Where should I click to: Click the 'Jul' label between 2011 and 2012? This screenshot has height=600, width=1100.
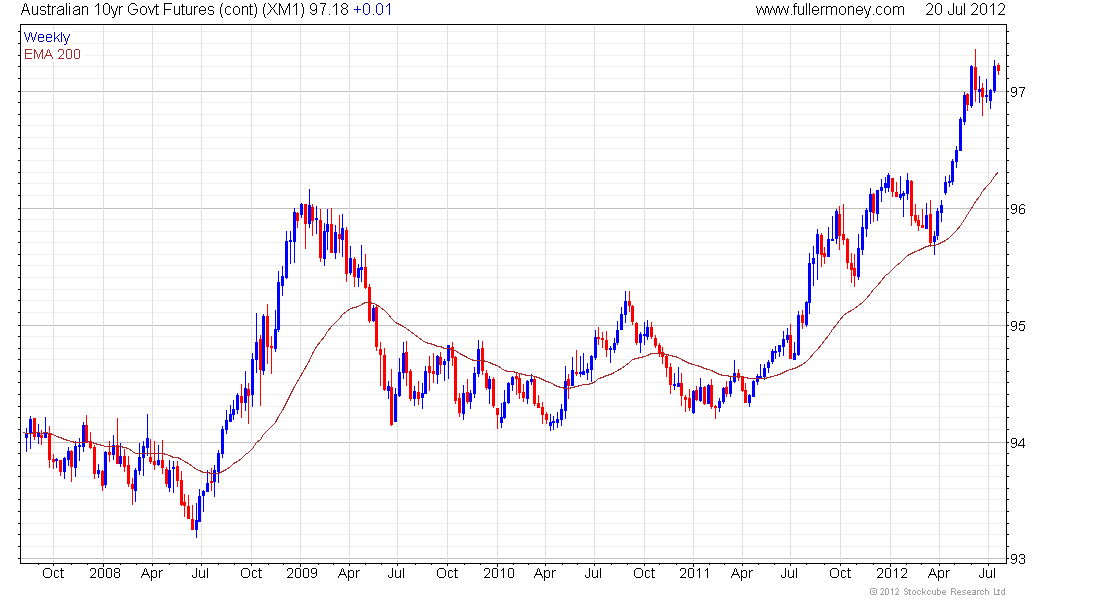point(789,573)
